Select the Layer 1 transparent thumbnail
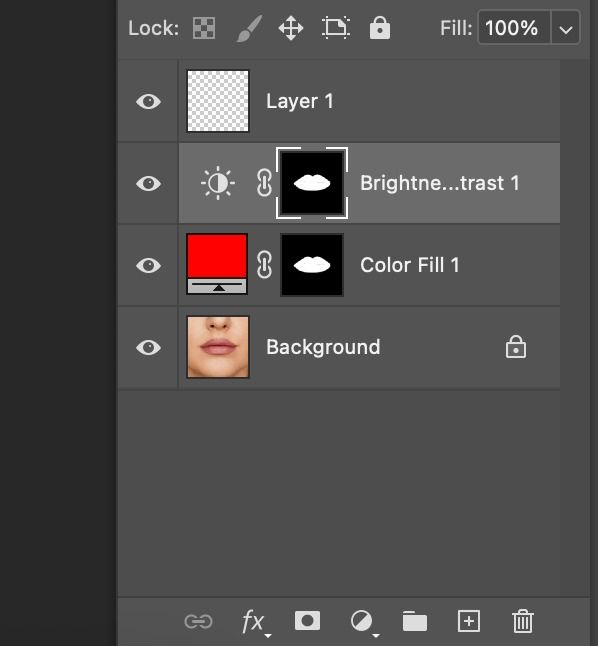This screenshot has height=646, width=598. click(218, 101)
